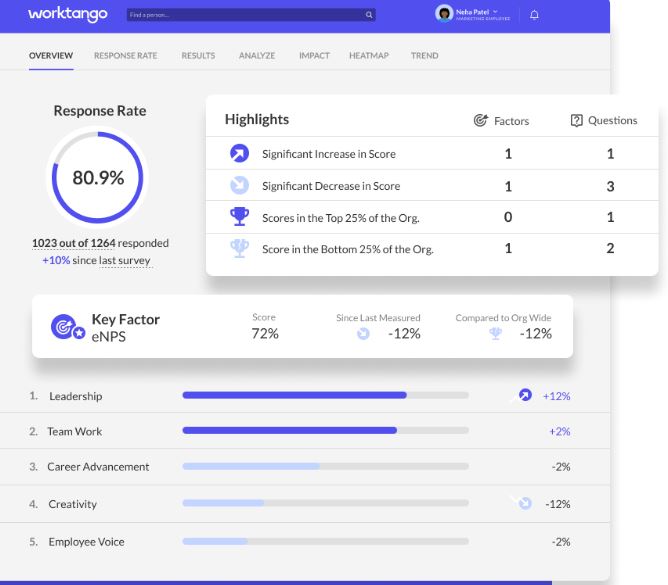
Task: Click the 80.9% response rate ring
Action: pyautogui.click(x=98, y=177)
